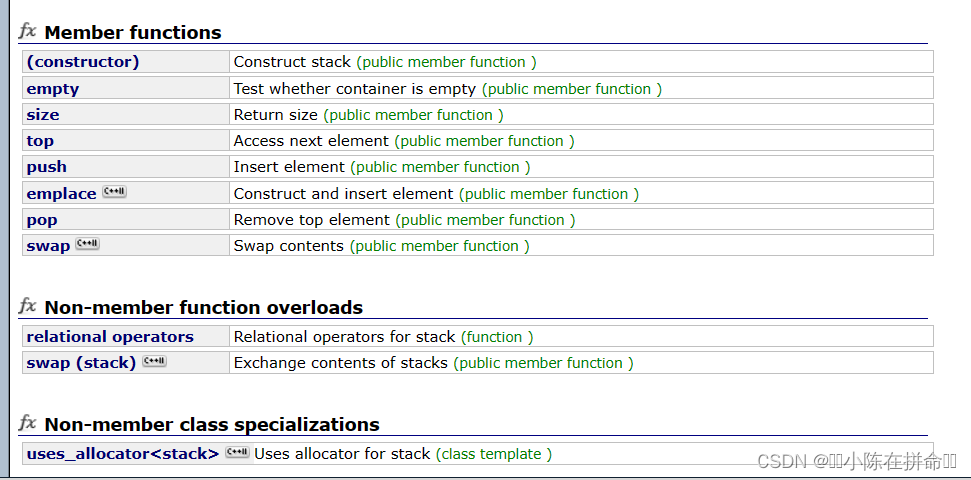Open the (constructor) link
The width and height of the screenshot is (971, 480).
click(x=82, y=62)
